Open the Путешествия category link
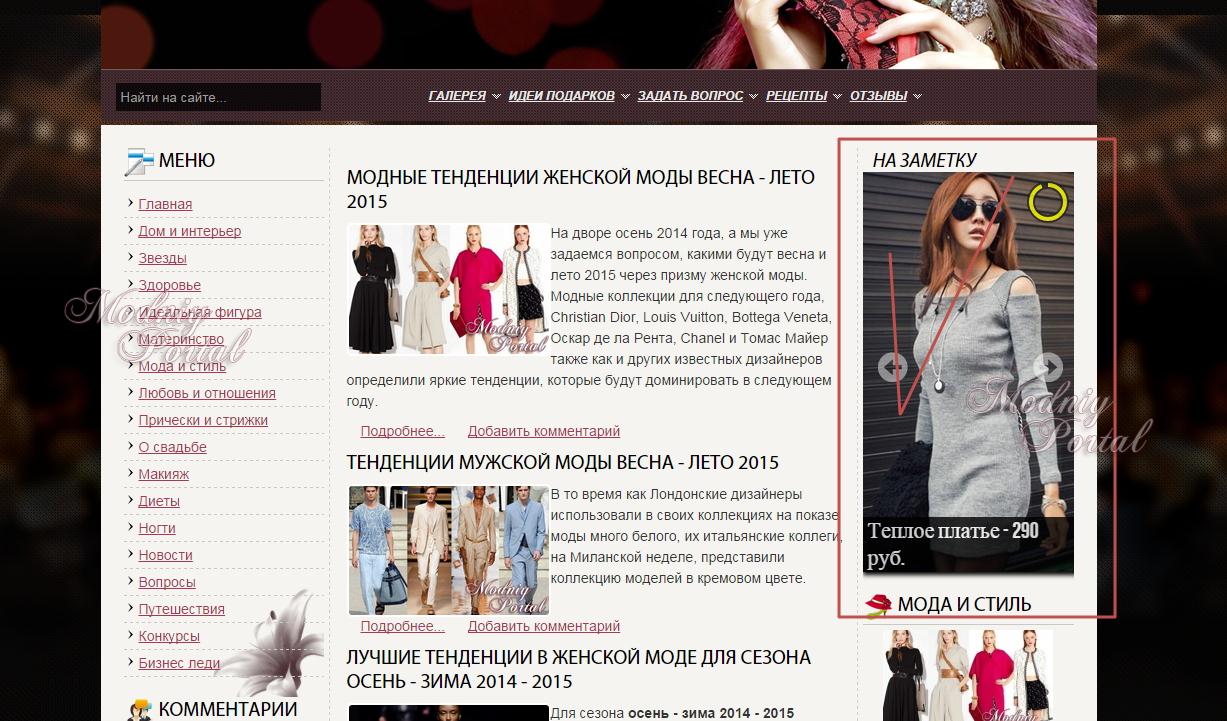 (x=181, y=609)
